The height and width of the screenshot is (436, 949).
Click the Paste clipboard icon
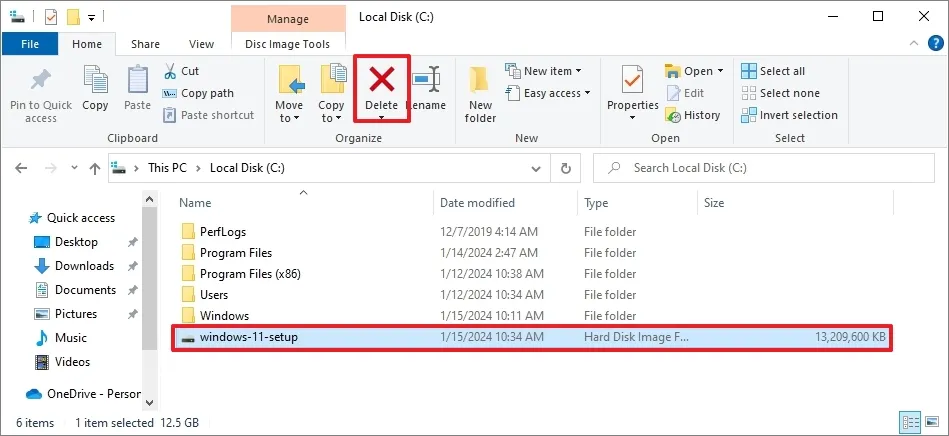click(x=137, y=80)
